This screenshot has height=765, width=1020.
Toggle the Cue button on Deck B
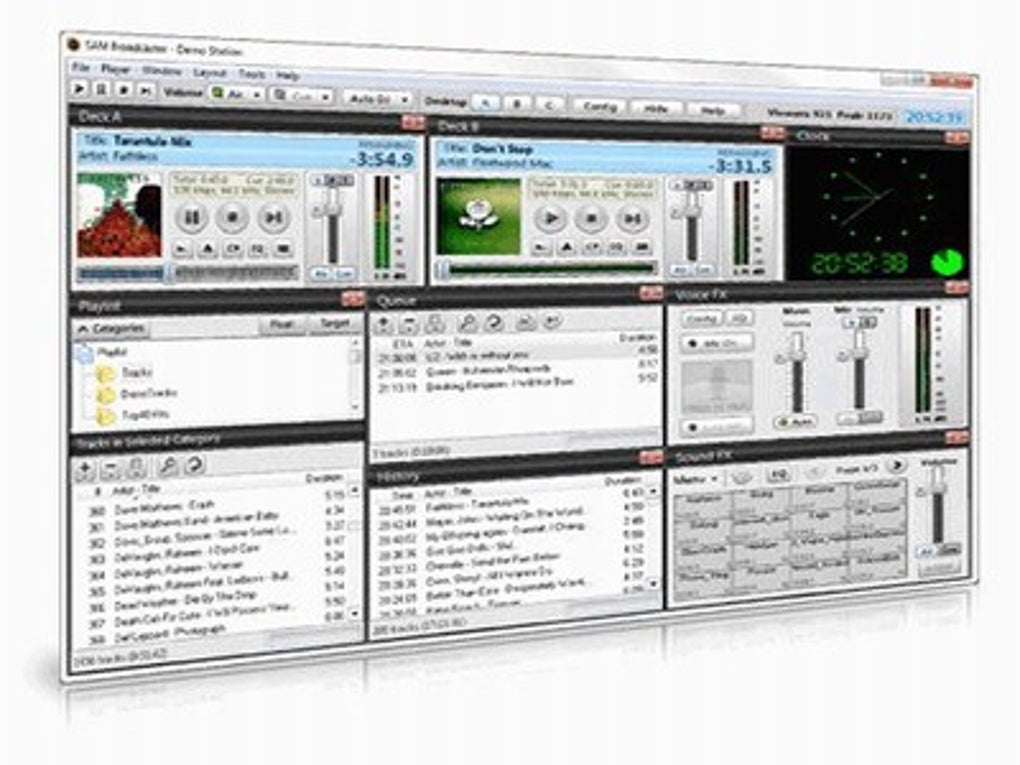click(x=703, y=269)
